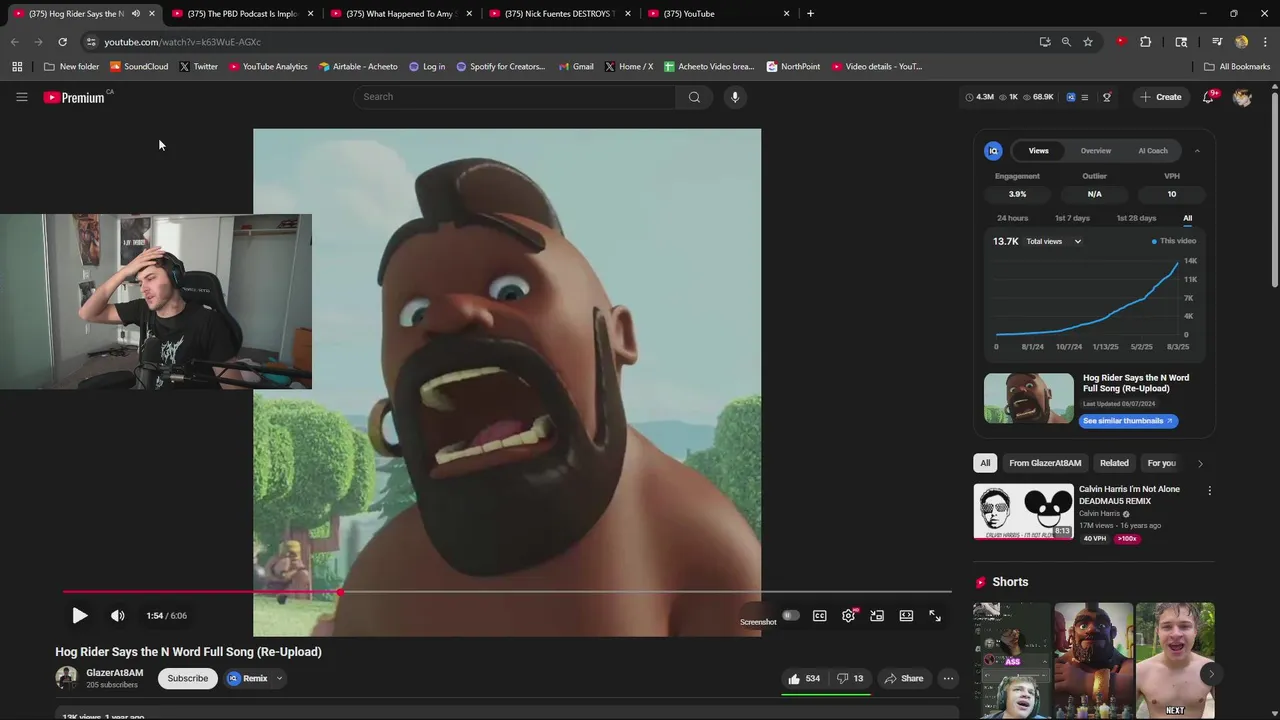Open YouTube notifications bell

(x=1209, y=97)
